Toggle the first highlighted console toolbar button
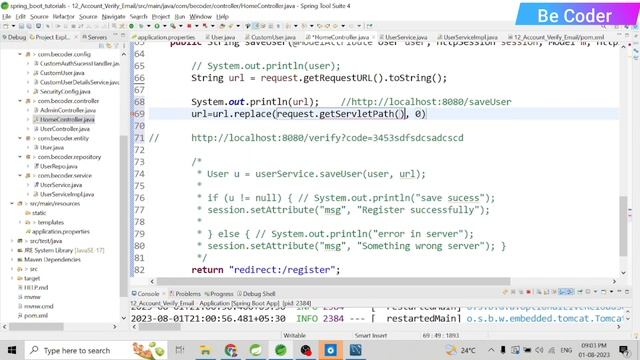Screen dimensions: 640x360 pyautogui.click(x=562, y=292)
